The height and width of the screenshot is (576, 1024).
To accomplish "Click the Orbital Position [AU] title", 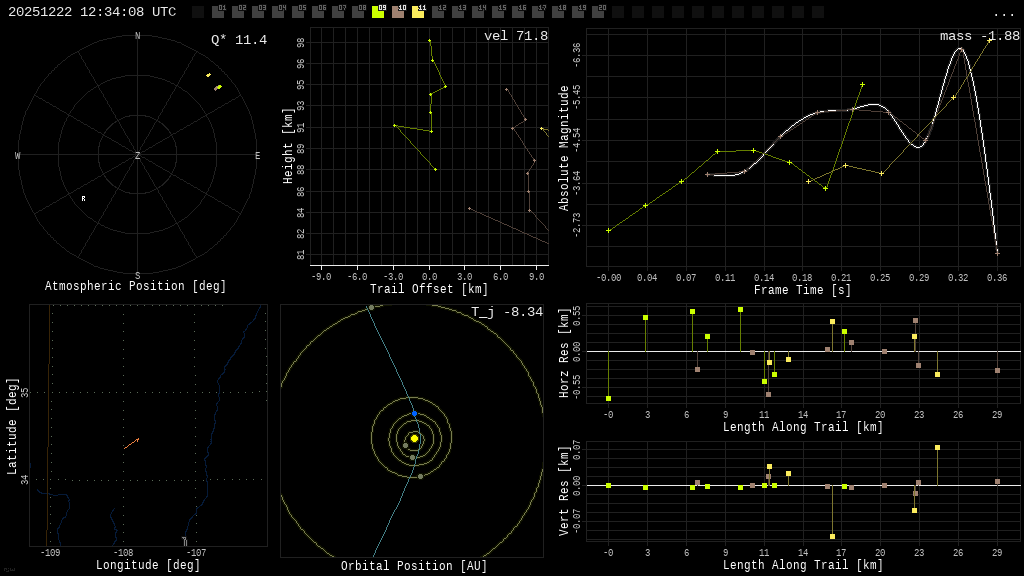I will click(x=414, y=566).
